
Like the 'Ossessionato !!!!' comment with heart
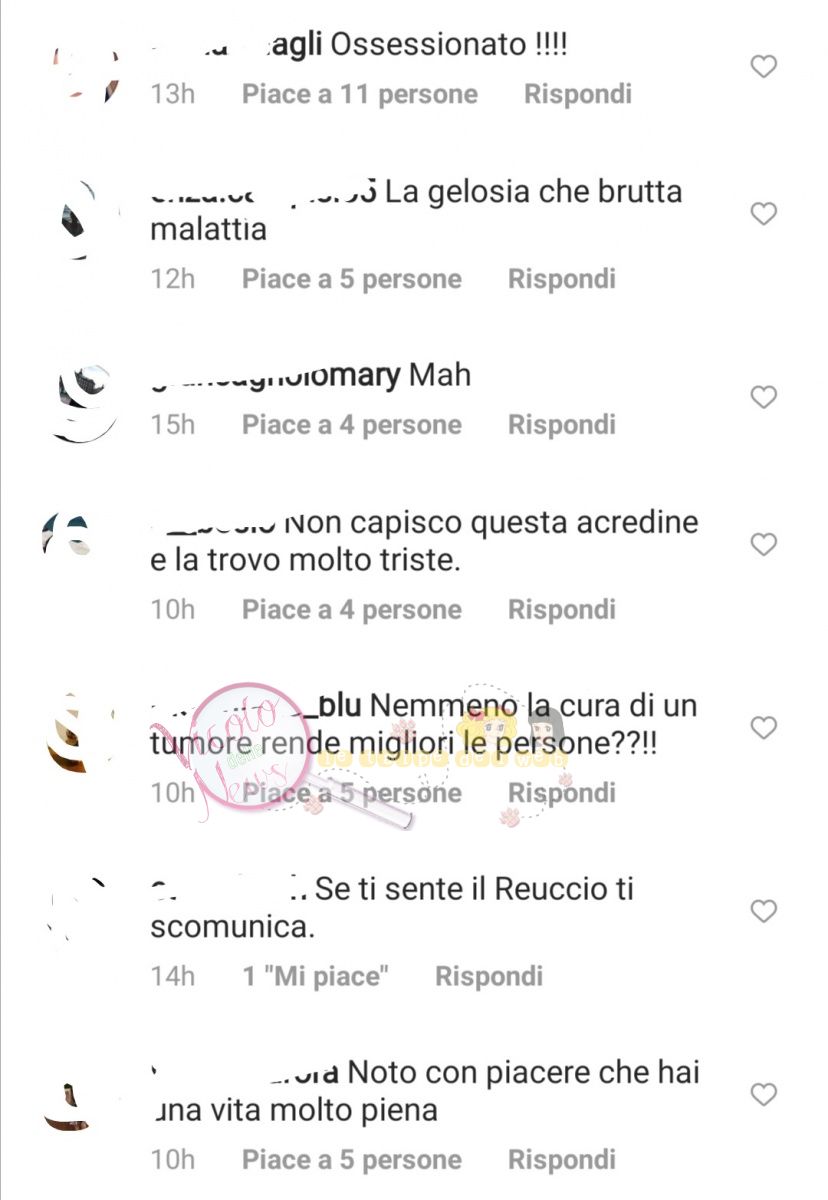click(764, 67)
